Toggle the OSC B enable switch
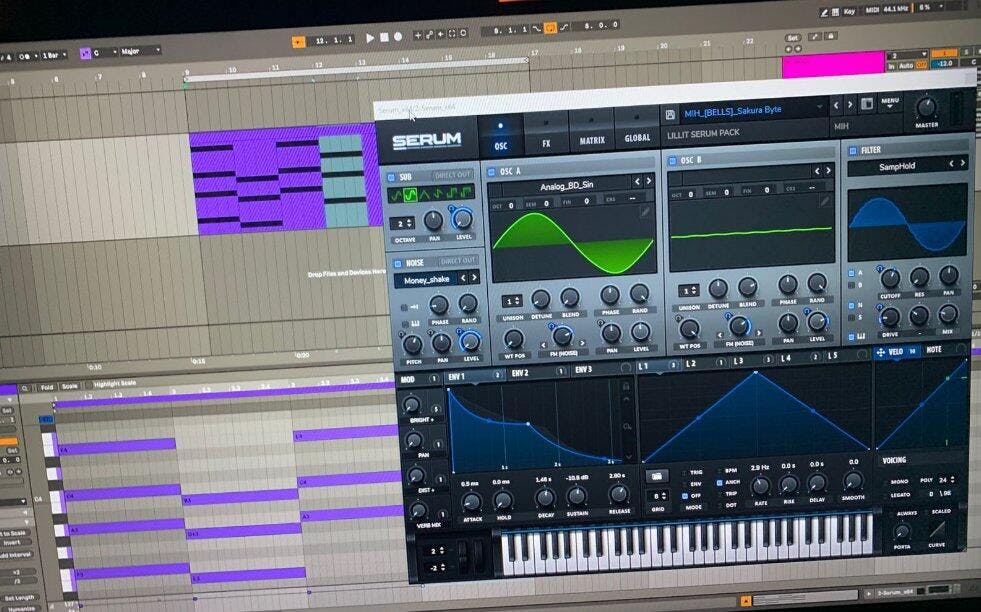 coord(672,160)
